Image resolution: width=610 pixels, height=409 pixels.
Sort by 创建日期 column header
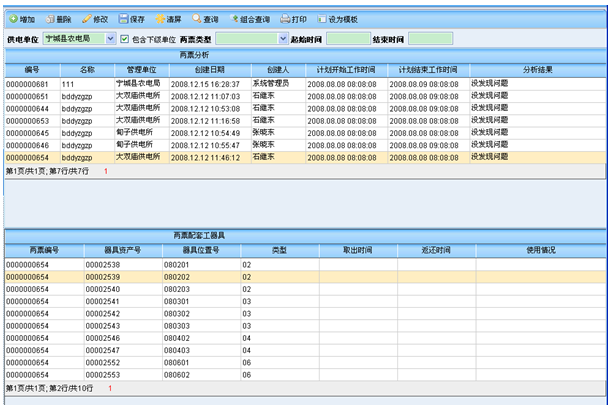210,71
